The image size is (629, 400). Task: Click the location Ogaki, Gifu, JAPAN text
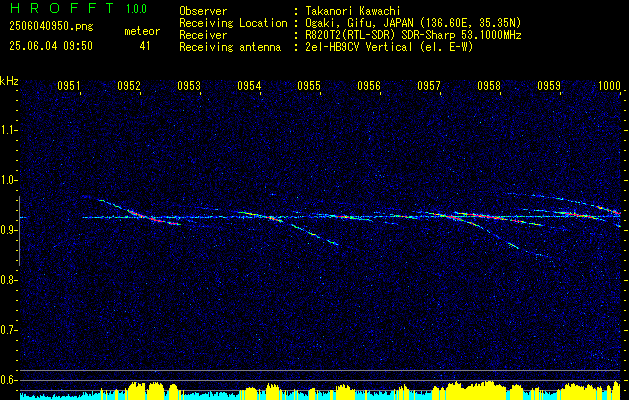point(413,23)
